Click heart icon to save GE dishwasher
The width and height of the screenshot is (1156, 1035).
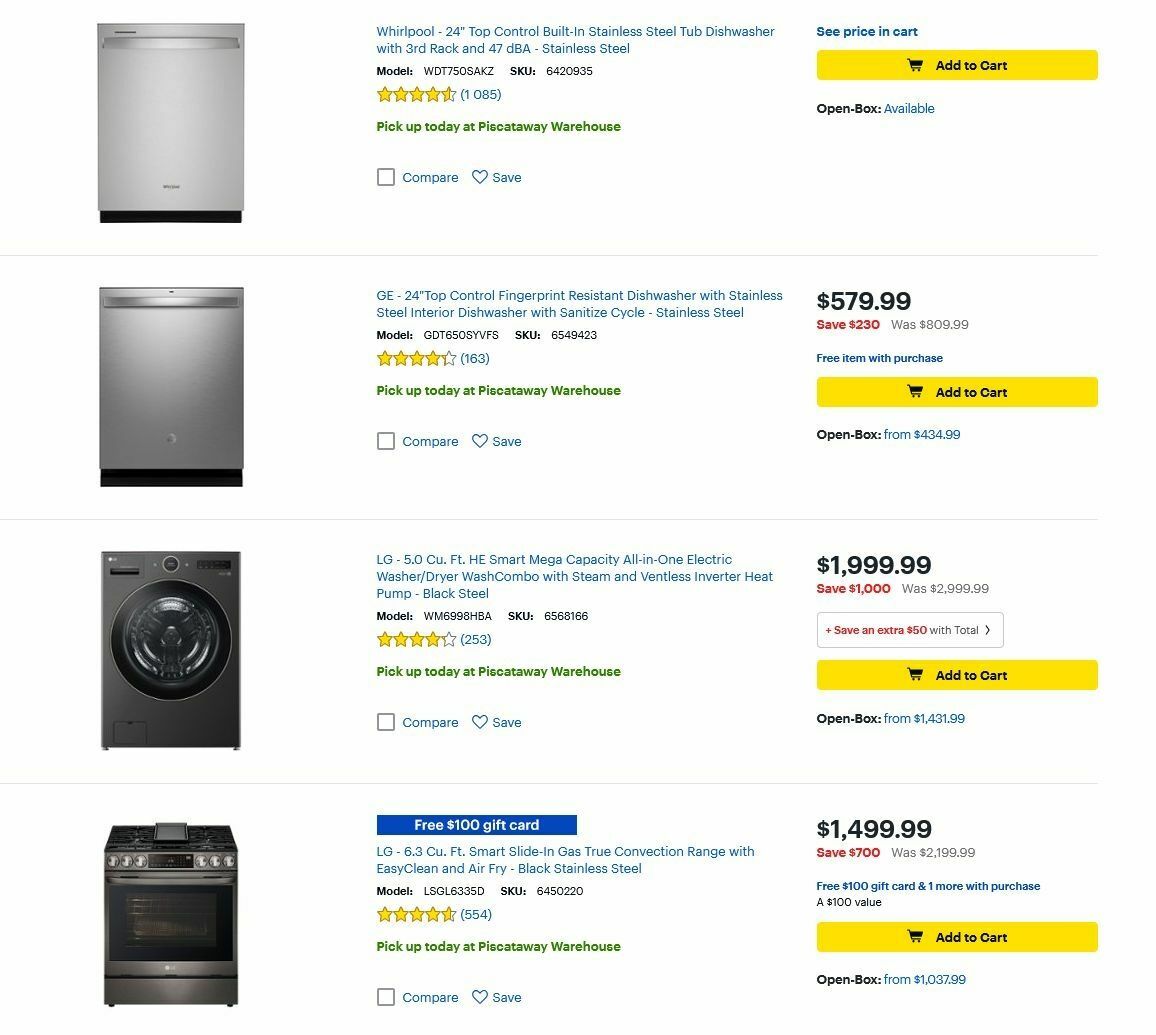point(481,441)
